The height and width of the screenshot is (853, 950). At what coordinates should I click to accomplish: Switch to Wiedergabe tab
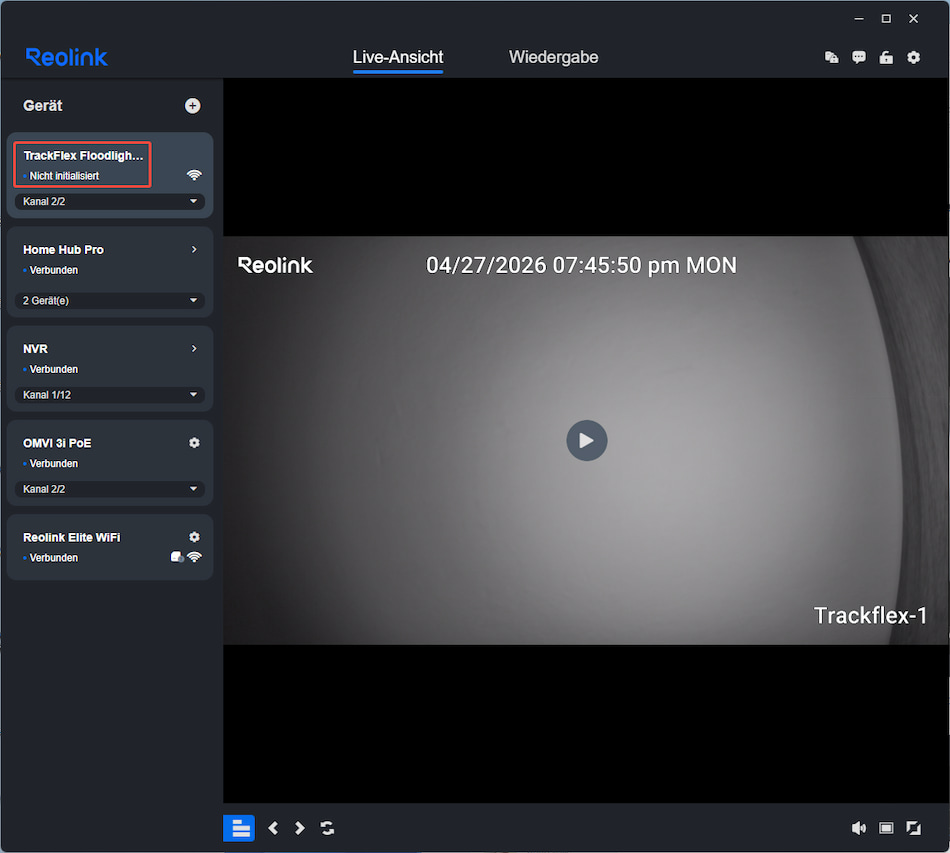click(x=553, y=58)
